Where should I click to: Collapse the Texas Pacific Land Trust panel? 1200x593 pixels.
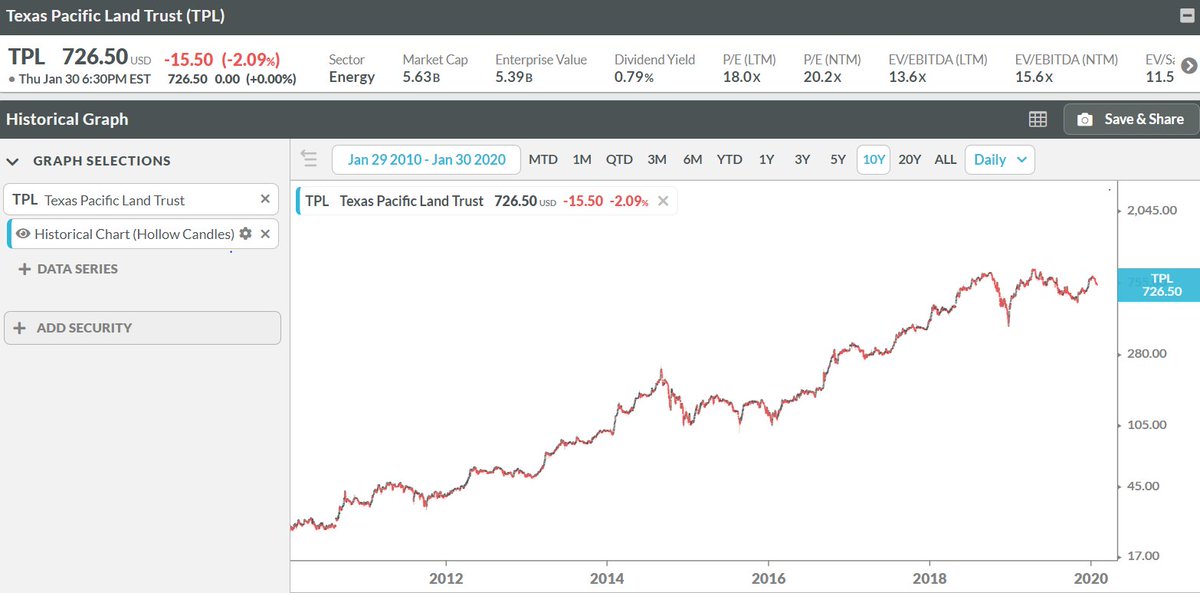(x=1186, y=15)
